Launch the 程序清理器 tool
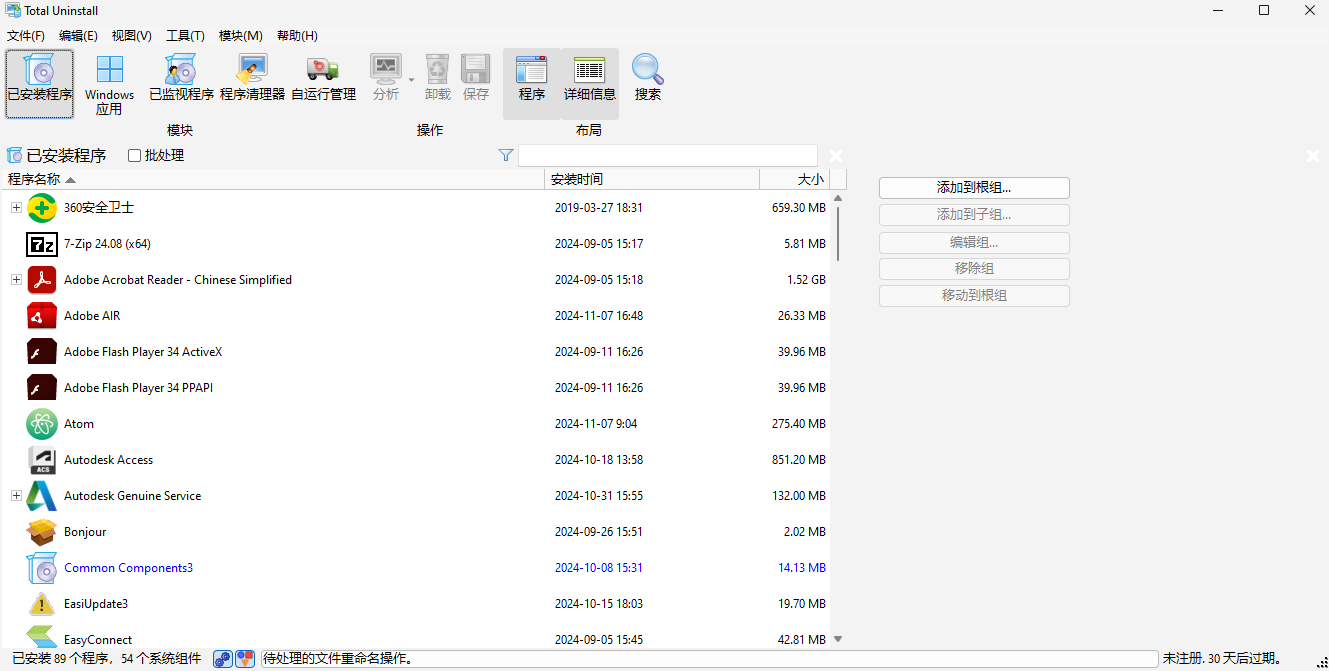 point(252,78)
